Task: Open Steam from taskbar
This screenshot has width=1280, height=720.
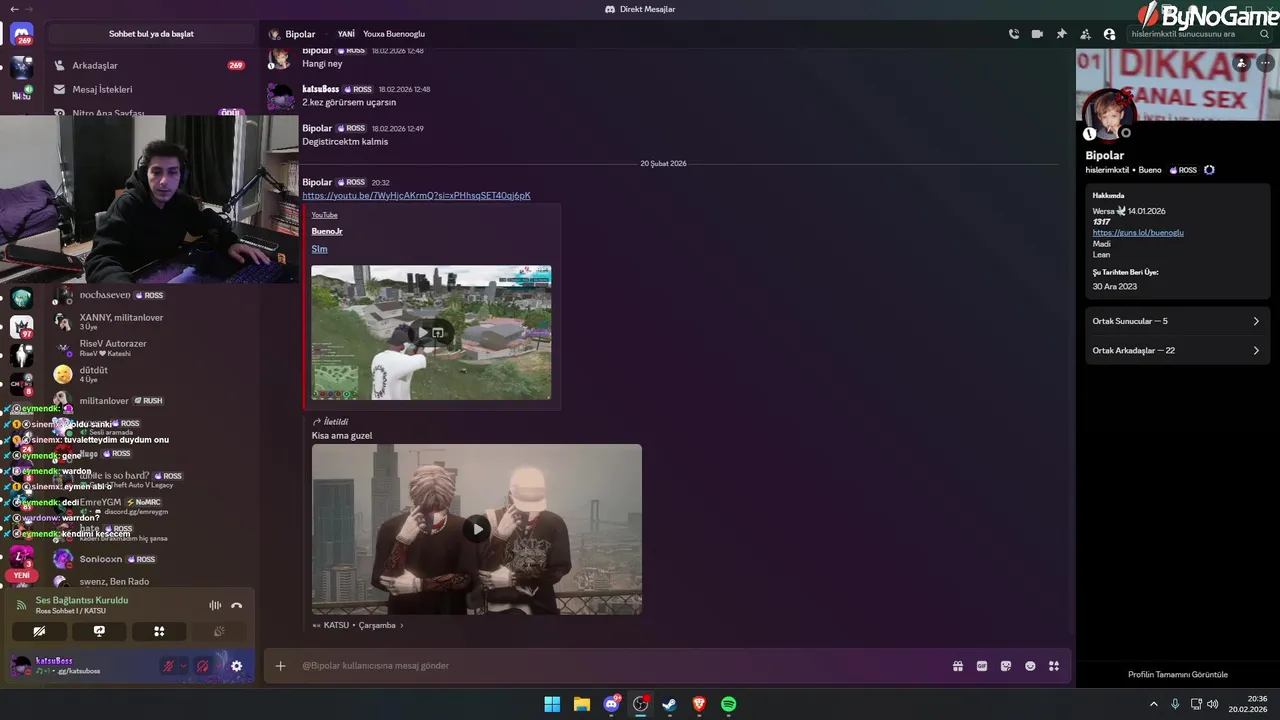Action: click(x=669, y=704)
